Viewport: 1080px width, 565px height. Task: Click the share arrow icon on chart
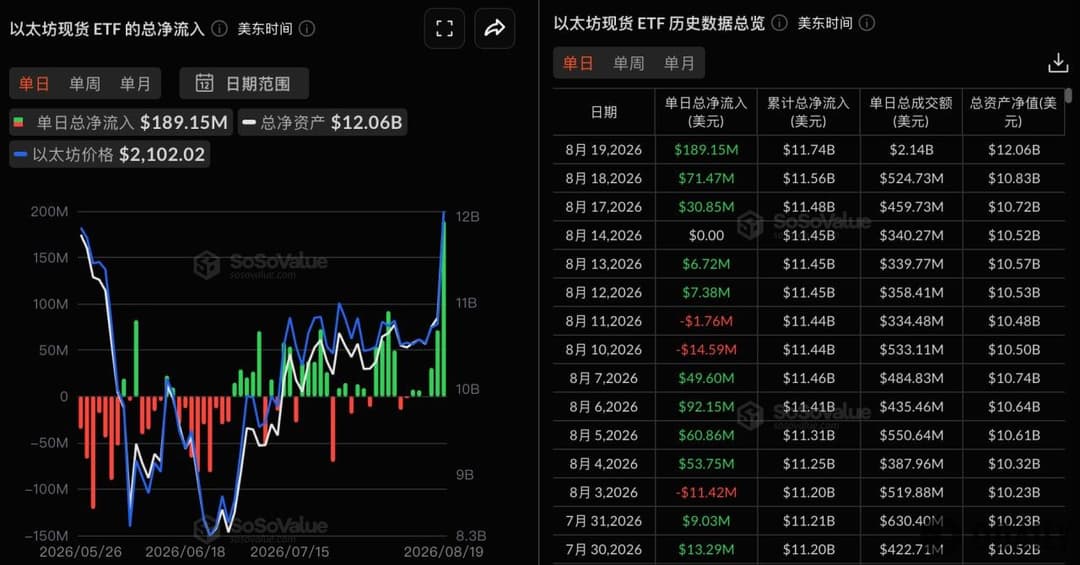click(495, 28)
